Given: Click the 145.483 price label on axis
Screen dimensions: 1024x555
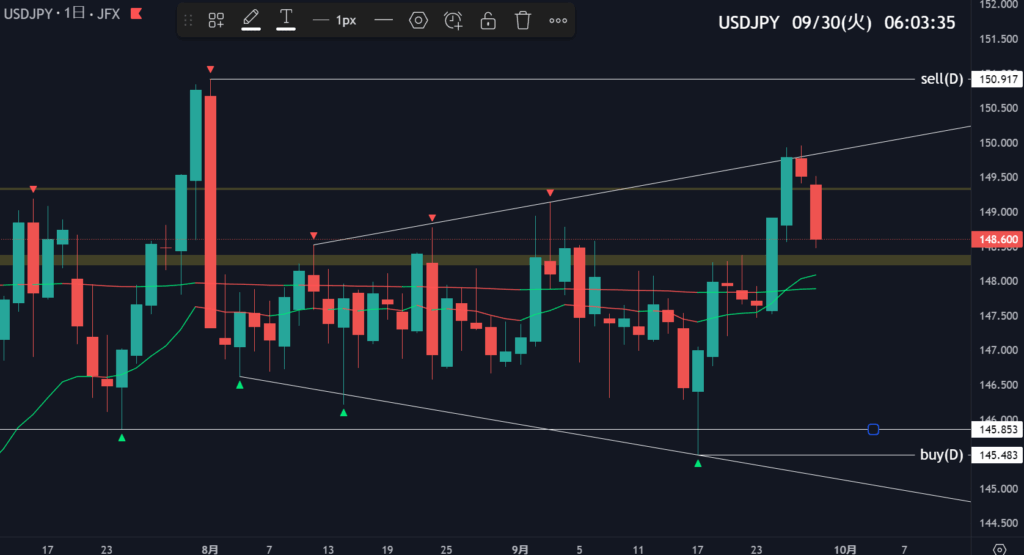Looking at the screenshot, I should point(996,455).
